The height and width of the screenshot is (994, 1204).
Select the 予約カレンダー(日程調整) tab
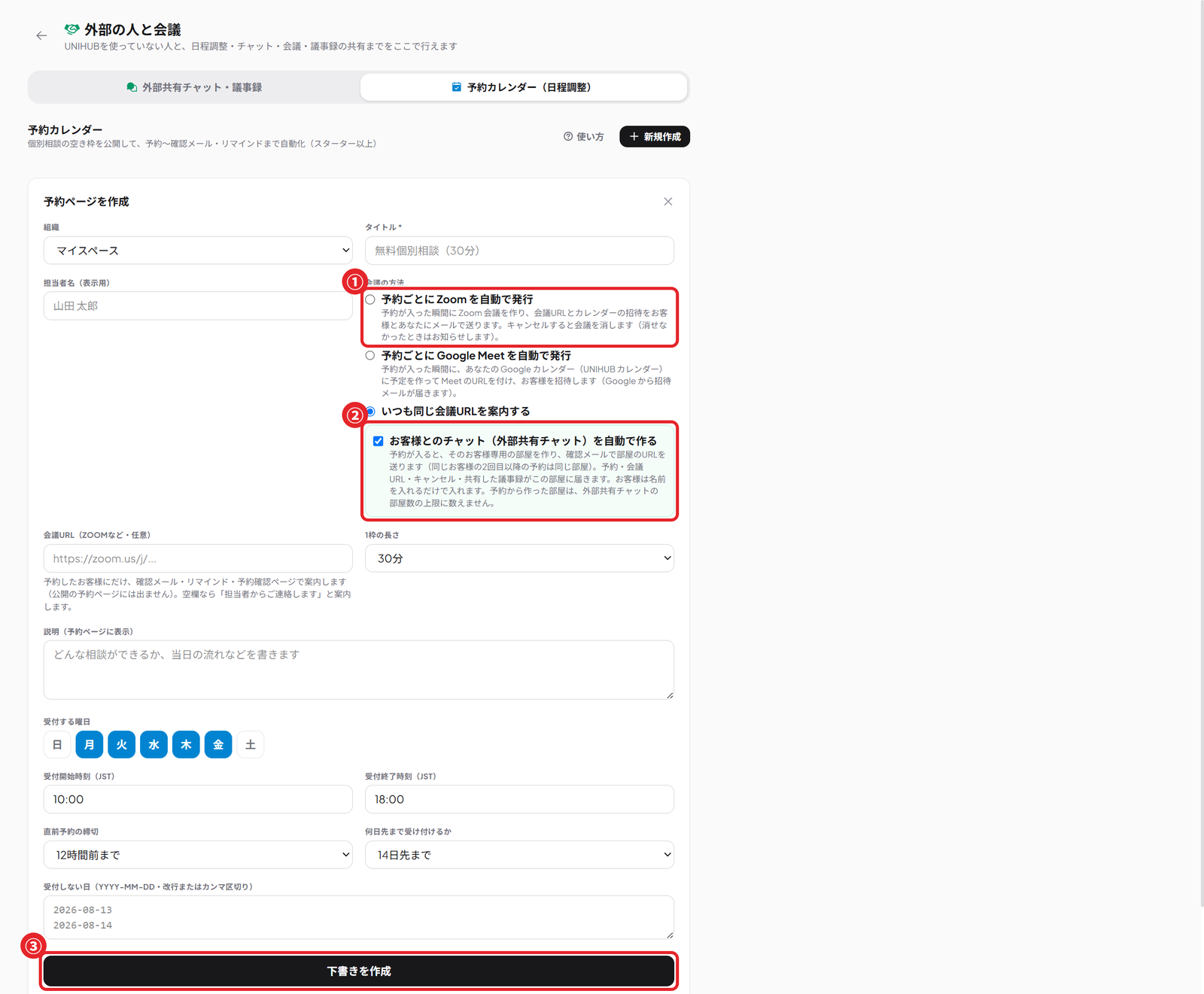(x=524, y=87)
